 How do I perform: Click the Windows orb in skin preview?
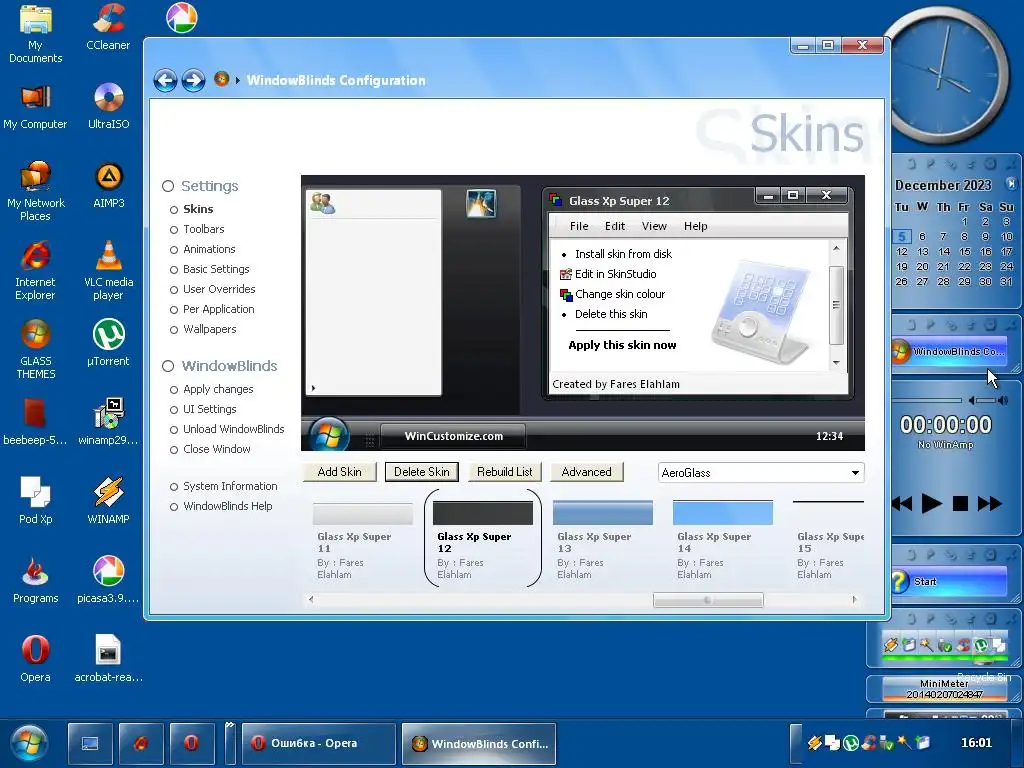(328, 435)
